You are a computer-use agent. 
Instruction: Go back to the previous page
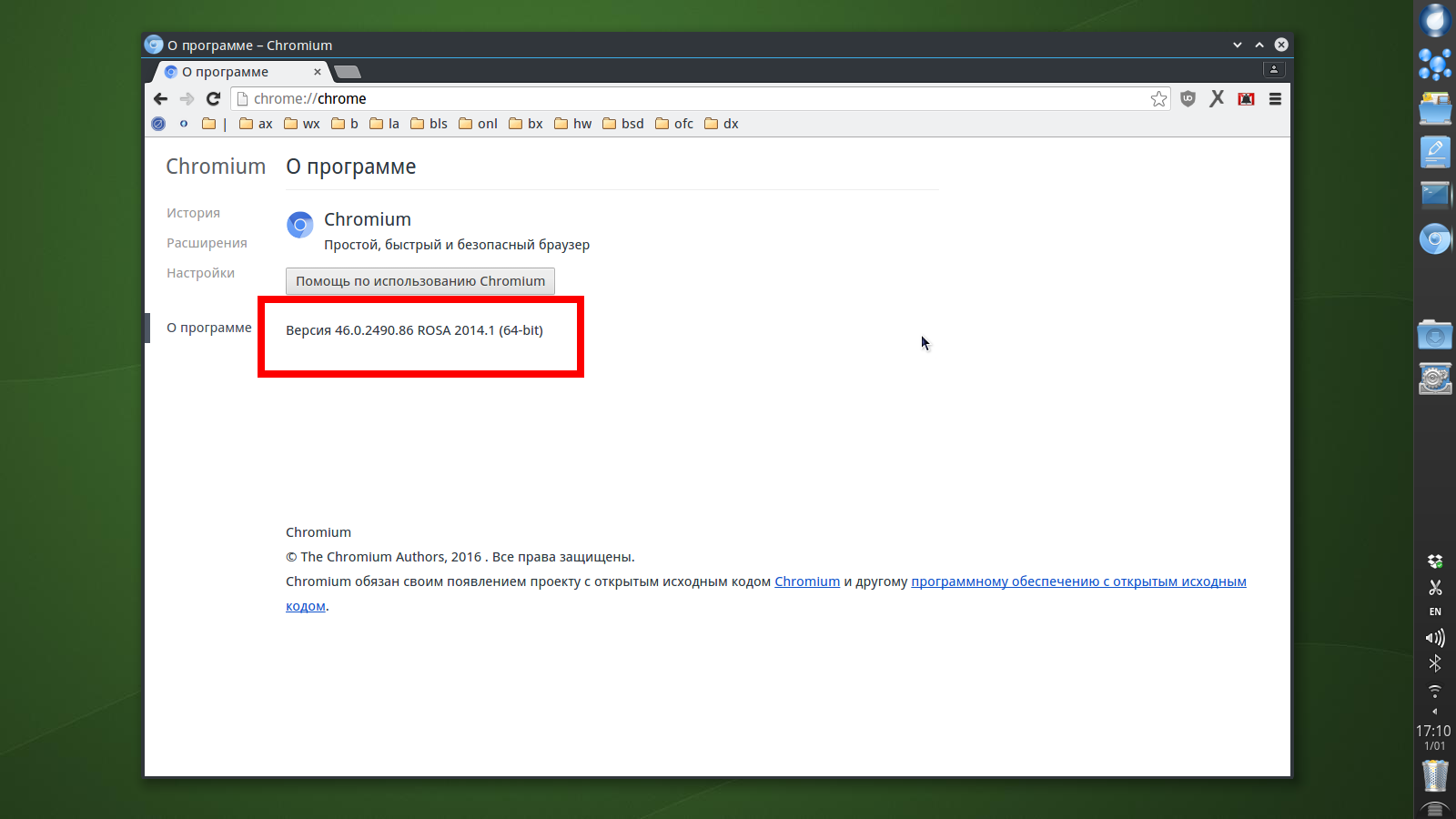[x=161, y=98]
